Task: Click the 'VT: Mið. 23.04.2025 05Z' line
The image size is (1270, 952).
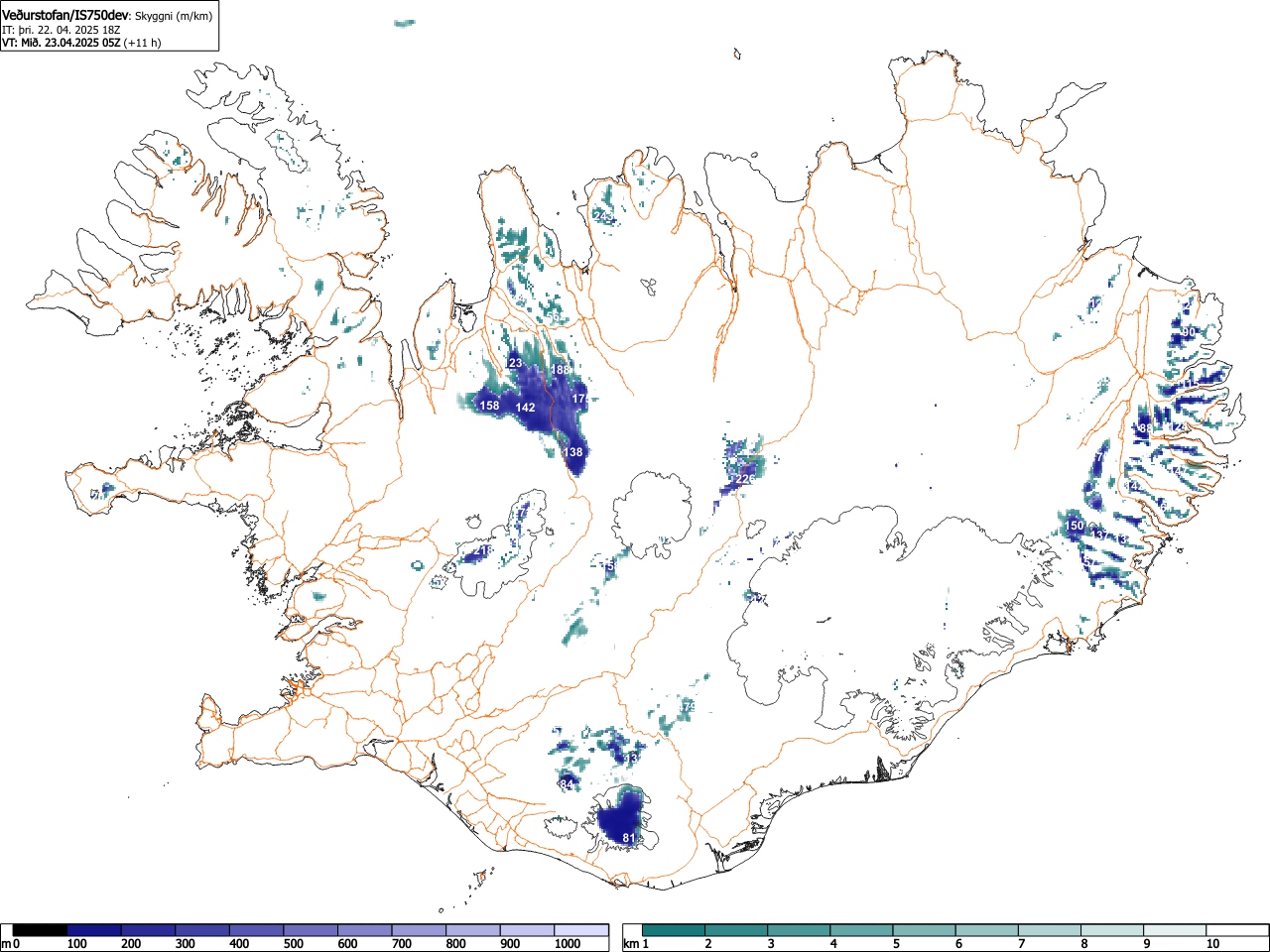Action: [x=61, y=43]
